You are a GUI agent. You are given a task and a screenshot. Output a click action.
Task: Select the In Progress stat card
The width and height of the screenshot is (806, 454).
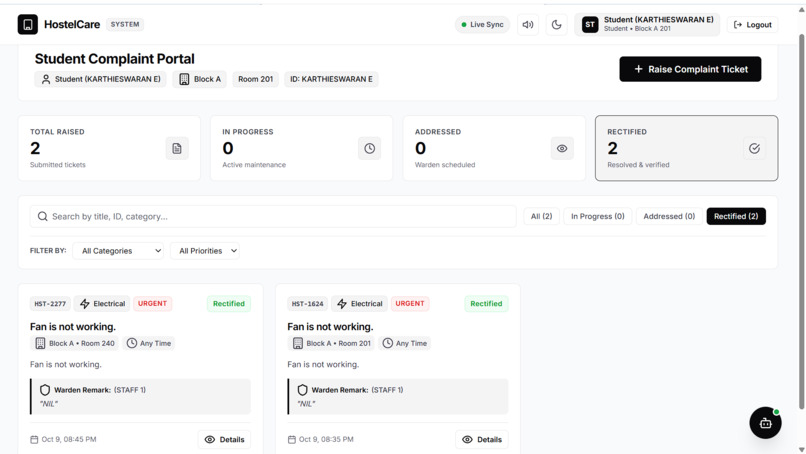pos(301,148)
